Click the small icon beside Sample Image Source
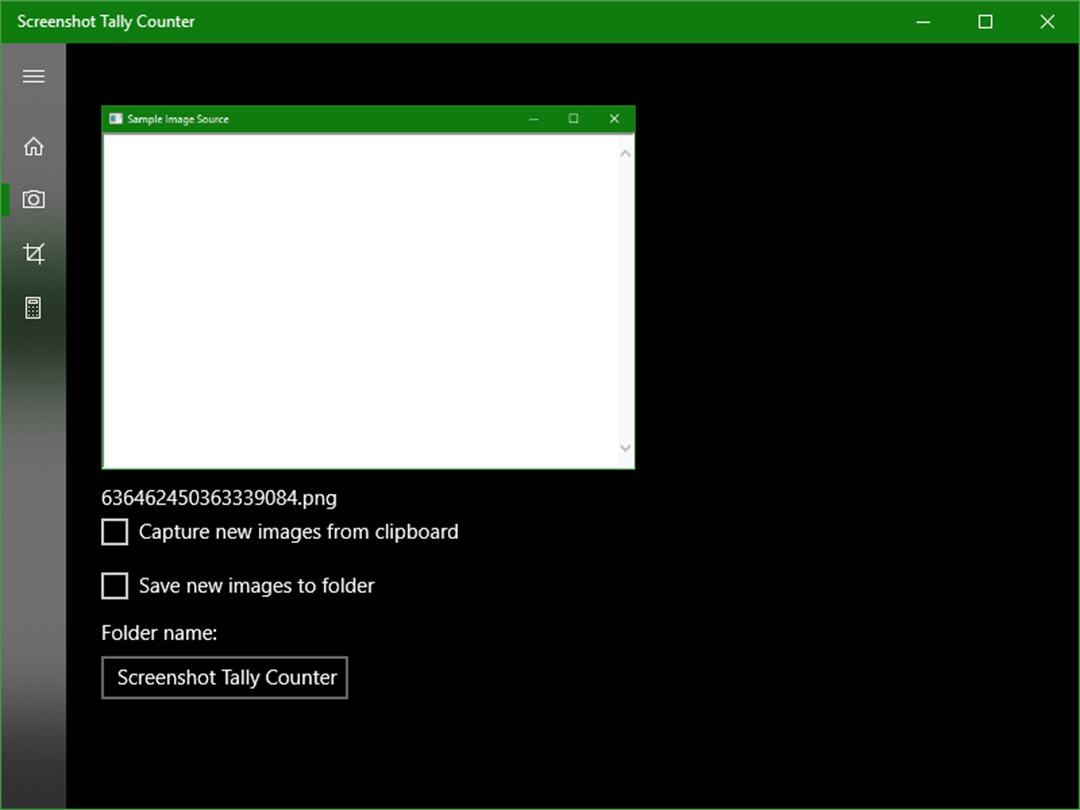1080x810 pixels. 116,119
